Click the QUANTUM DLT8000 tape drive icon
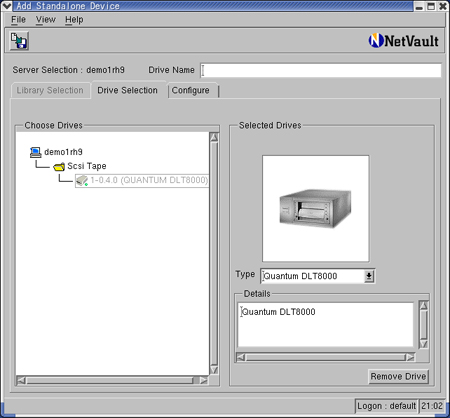Viewport: 450px width, 418px height. coord(82,180)
